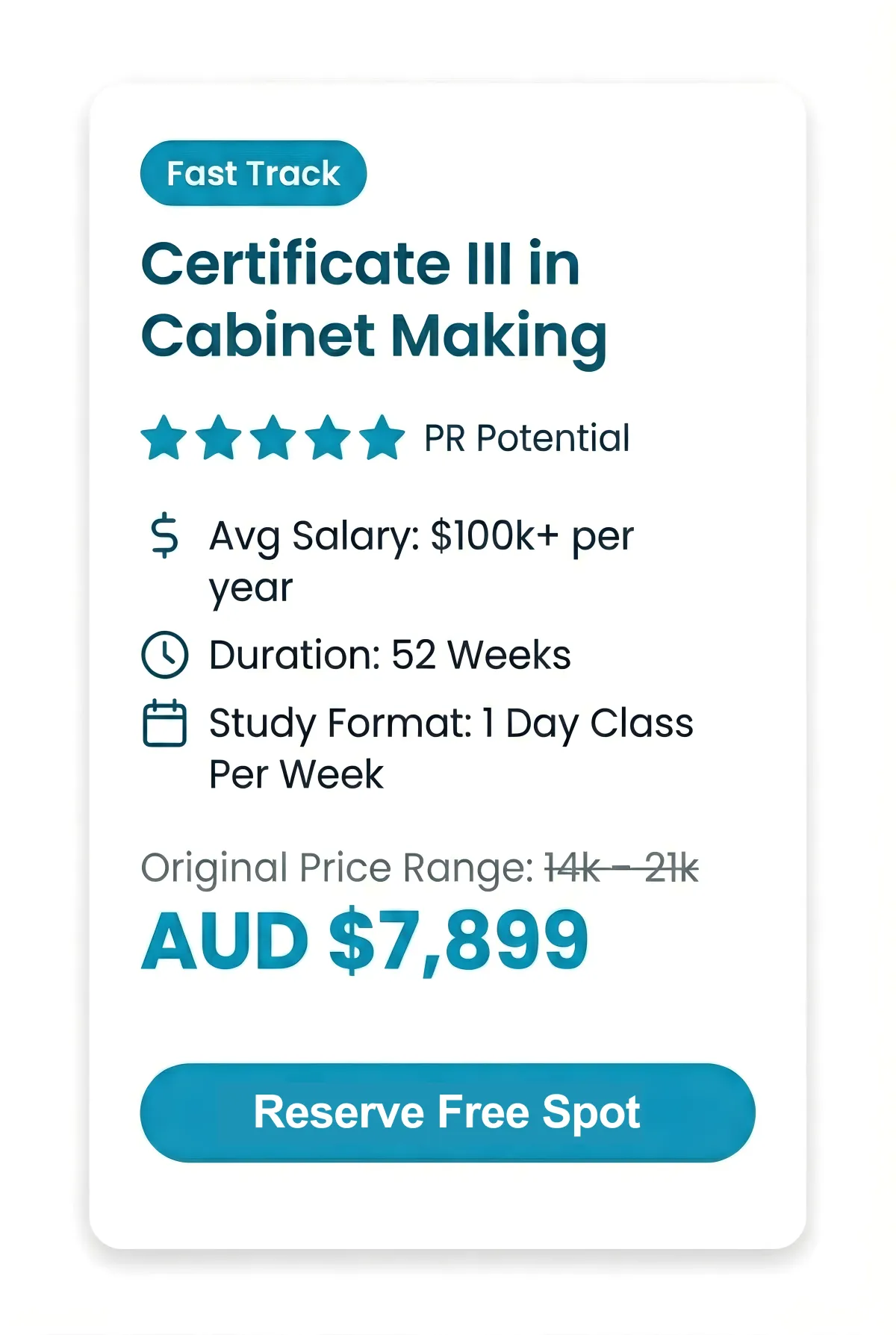Image resolution: width=896 pixels, height=1335 pixels.
Task: Click the Duration: 52 Weeks text
Action: click(390, 655)
